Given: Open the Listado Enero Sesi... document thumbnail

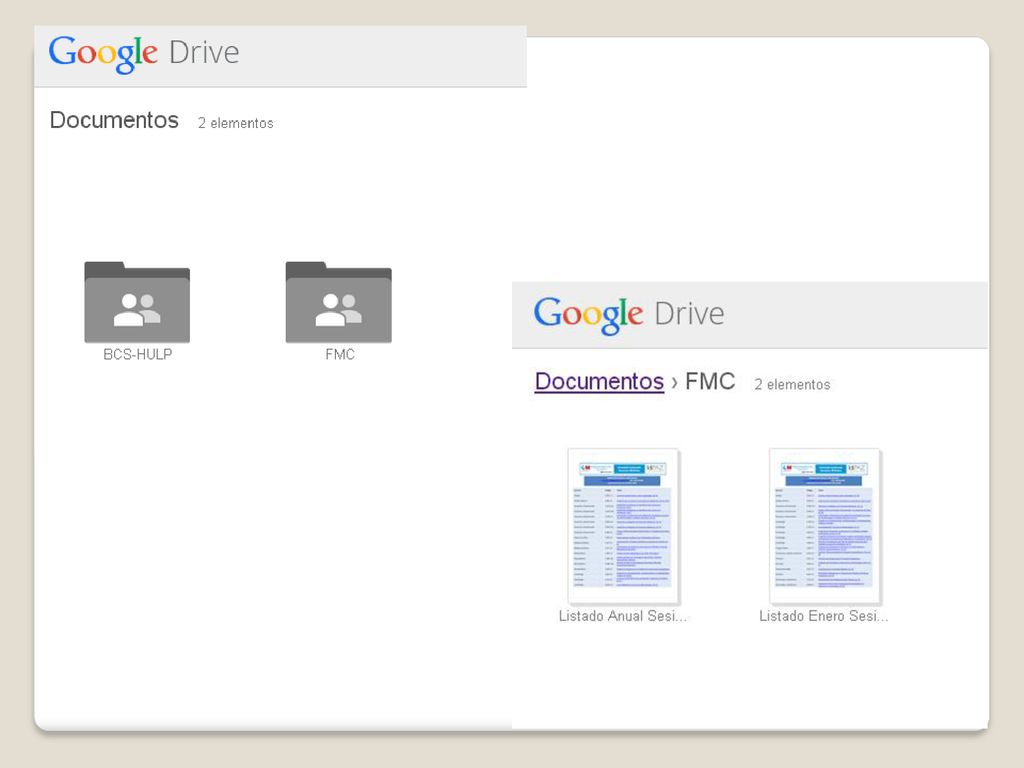Looking at the screenshot, I should [825, 526].
